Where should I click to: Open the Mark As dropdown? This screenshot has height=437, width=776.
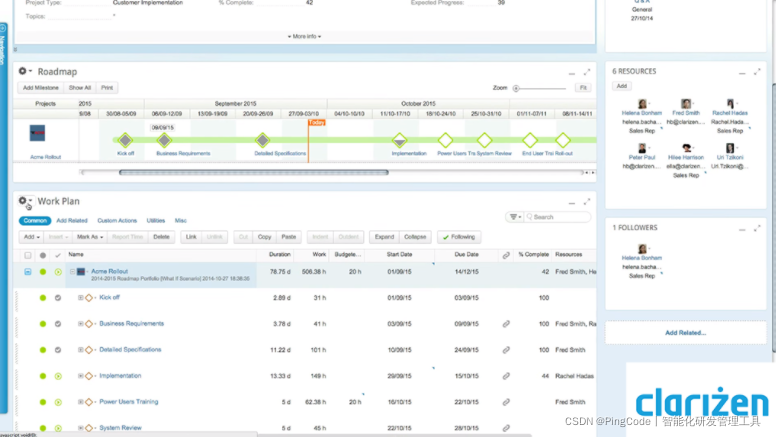[x=90, y=237]
